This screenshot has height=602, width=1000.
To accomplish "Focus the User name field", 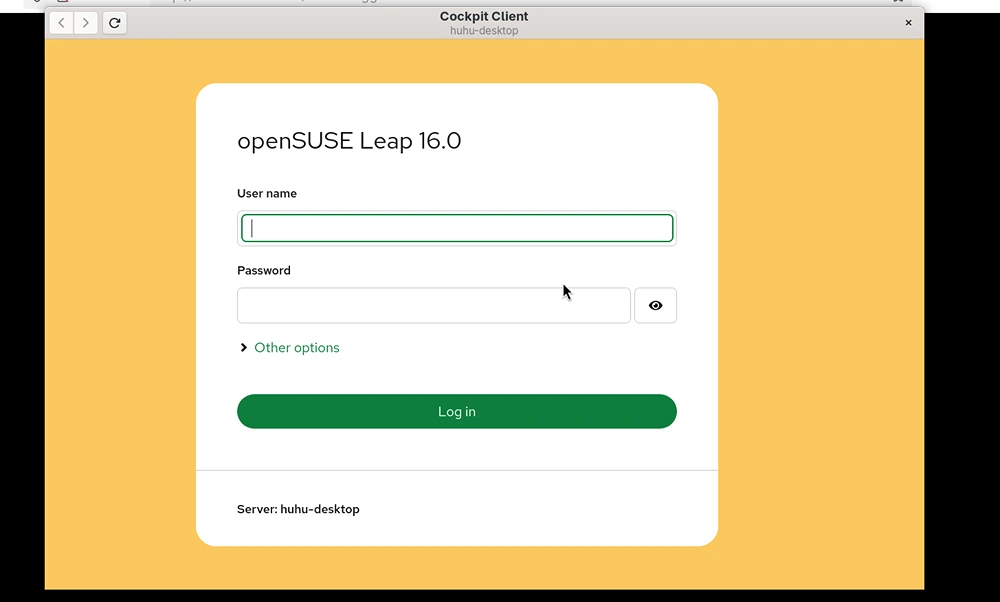I will [x=457, y=228].
